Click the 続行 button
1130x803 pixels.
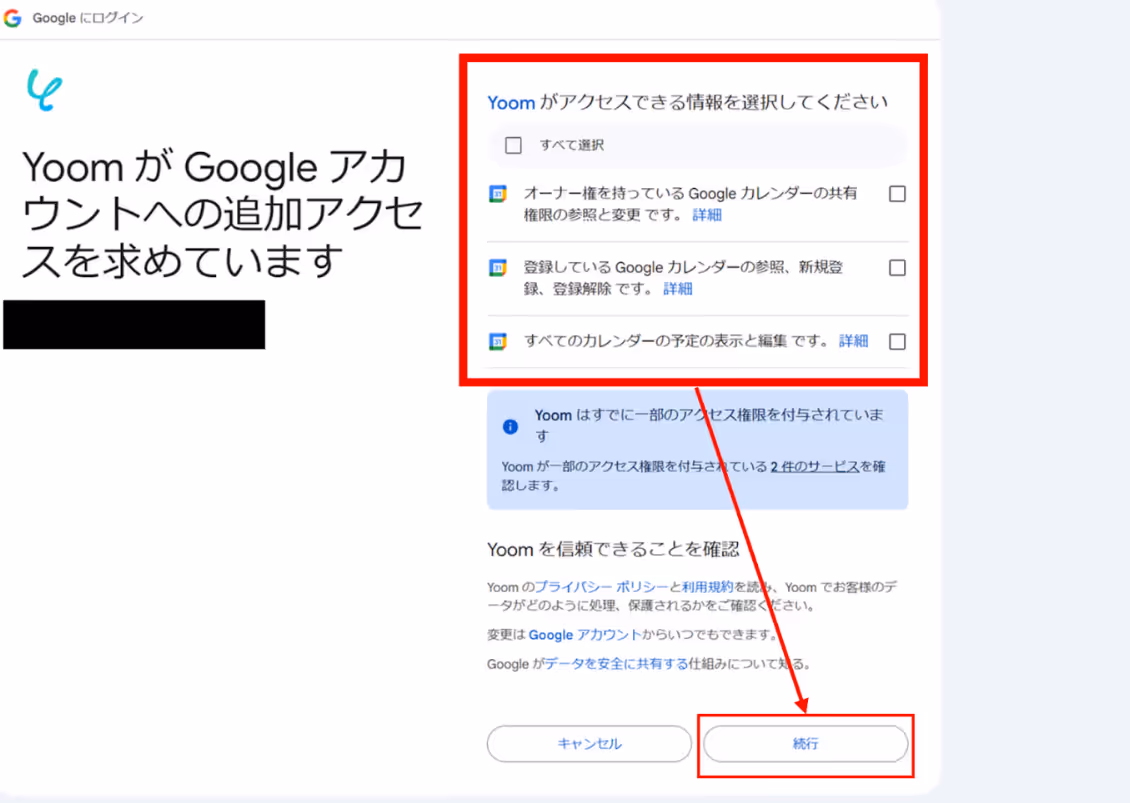coord(806,744)
